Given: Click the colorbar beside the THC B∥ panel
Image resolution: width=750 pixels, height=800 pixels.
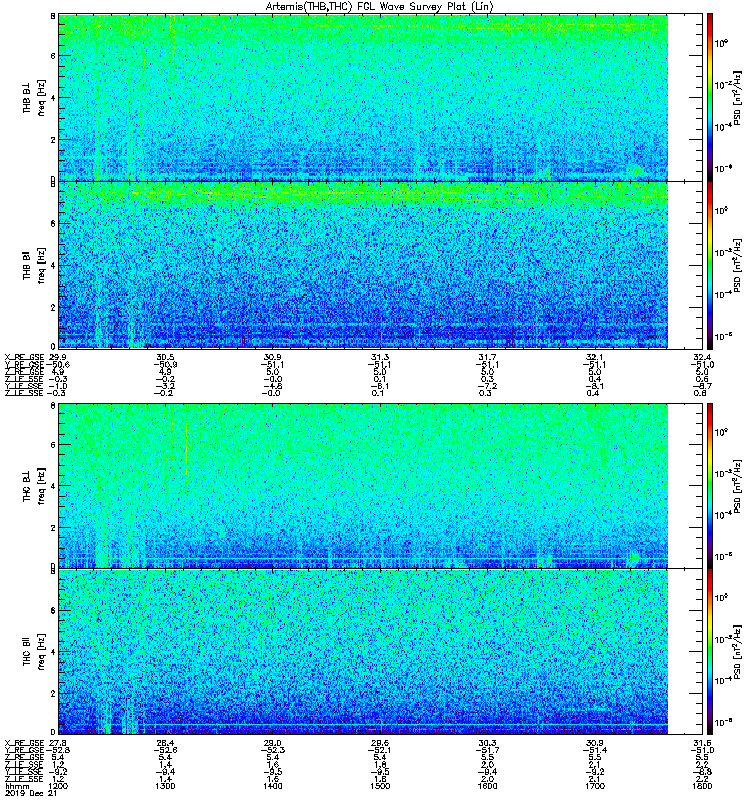Looking at the screenshot, I should 710,652.
